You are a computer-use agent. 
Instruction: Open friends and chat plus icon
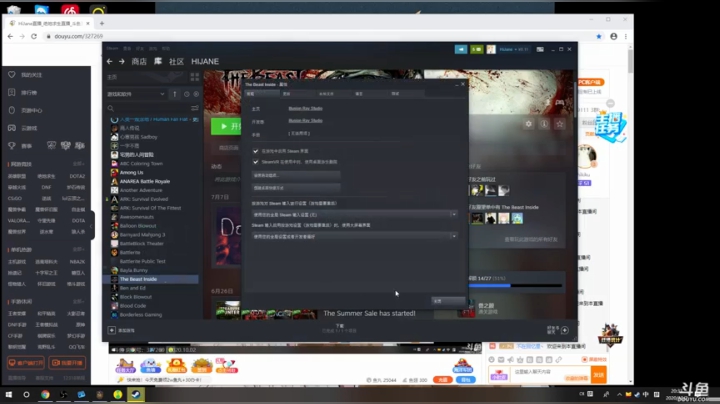565,330
